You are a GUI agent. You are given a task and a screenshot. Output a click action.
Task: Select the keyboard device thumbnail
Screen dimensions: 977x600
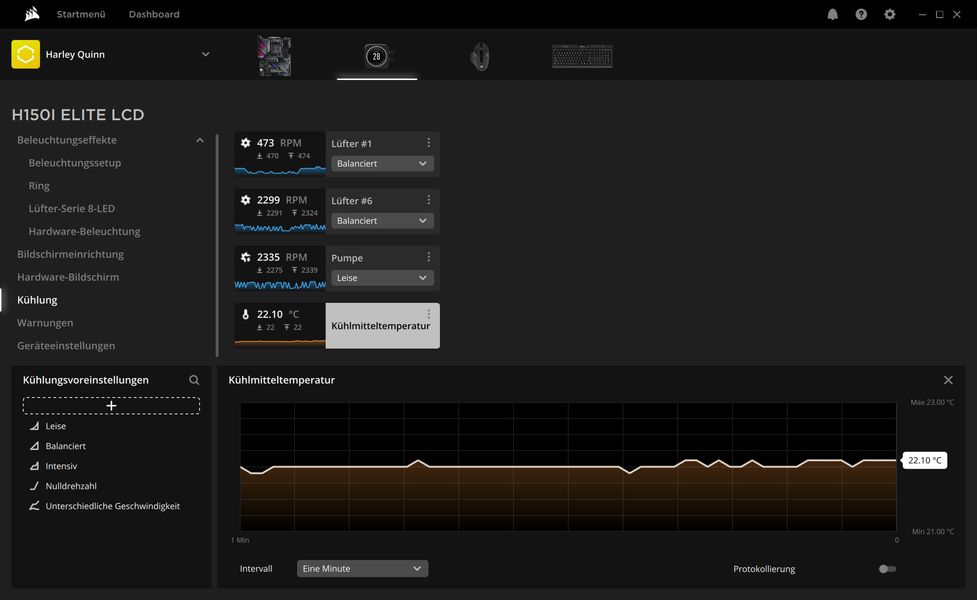[x=582, y=56]
